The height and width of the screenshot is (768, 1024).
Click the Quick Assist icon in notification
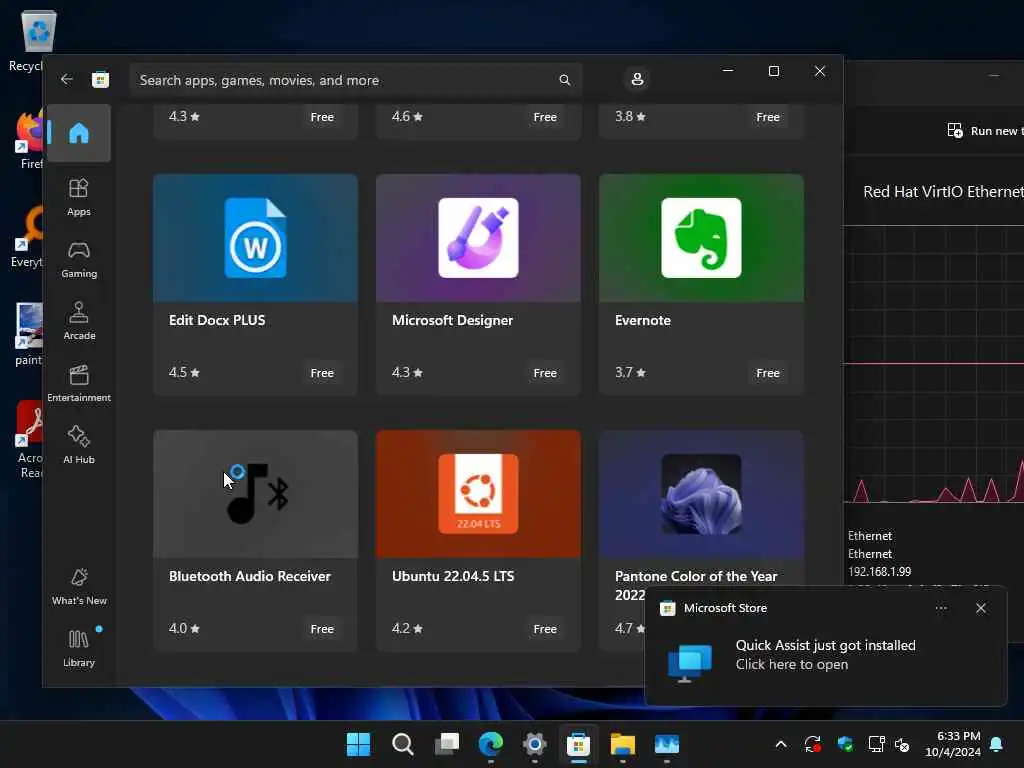click(690, 662)
